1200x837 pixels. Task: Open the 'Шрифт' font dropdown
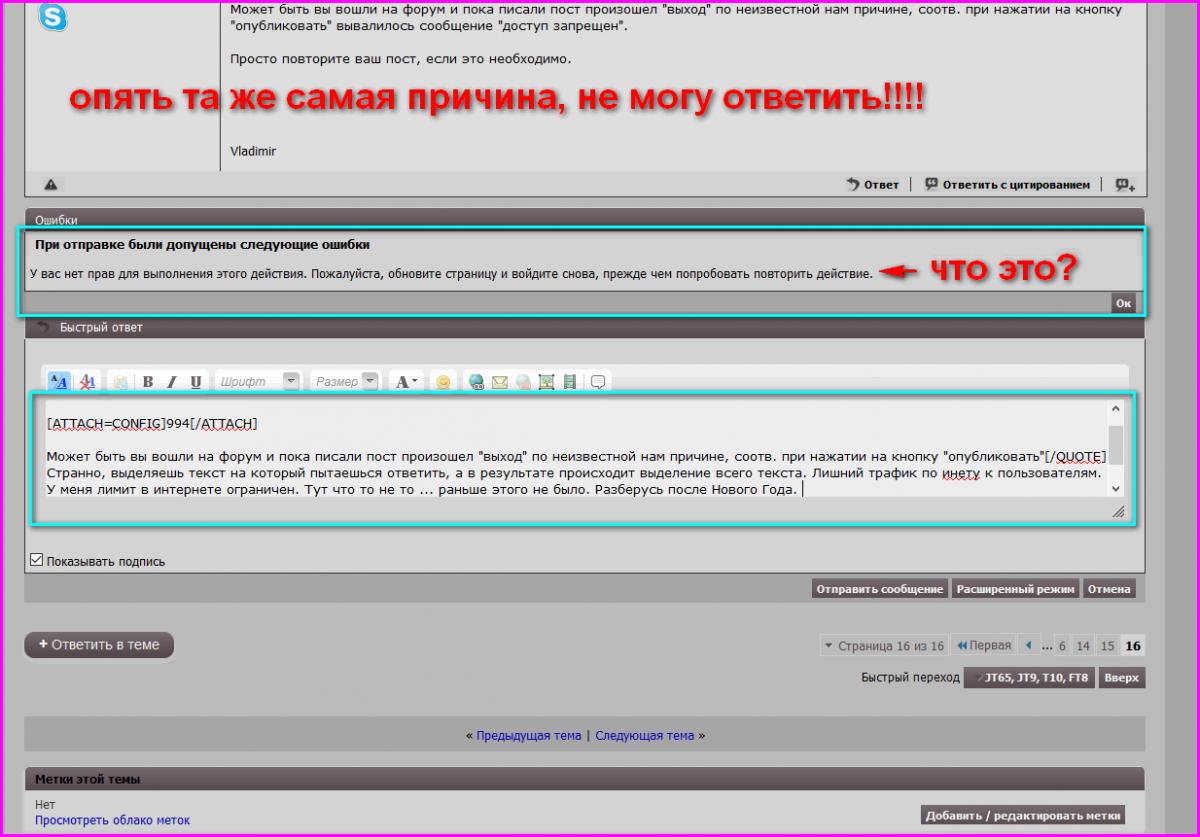pyautogui.click(x=258, y=382)
